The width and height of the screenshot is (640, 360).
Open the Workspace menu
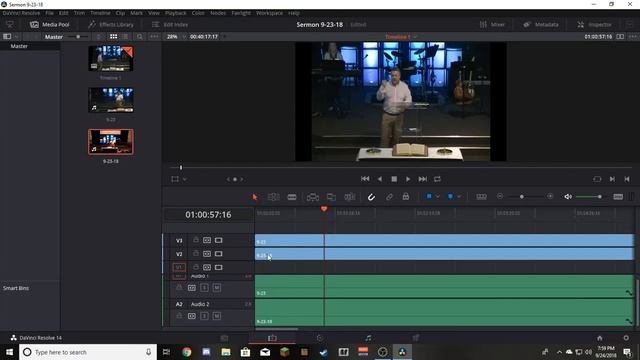[x=269, y=13]
